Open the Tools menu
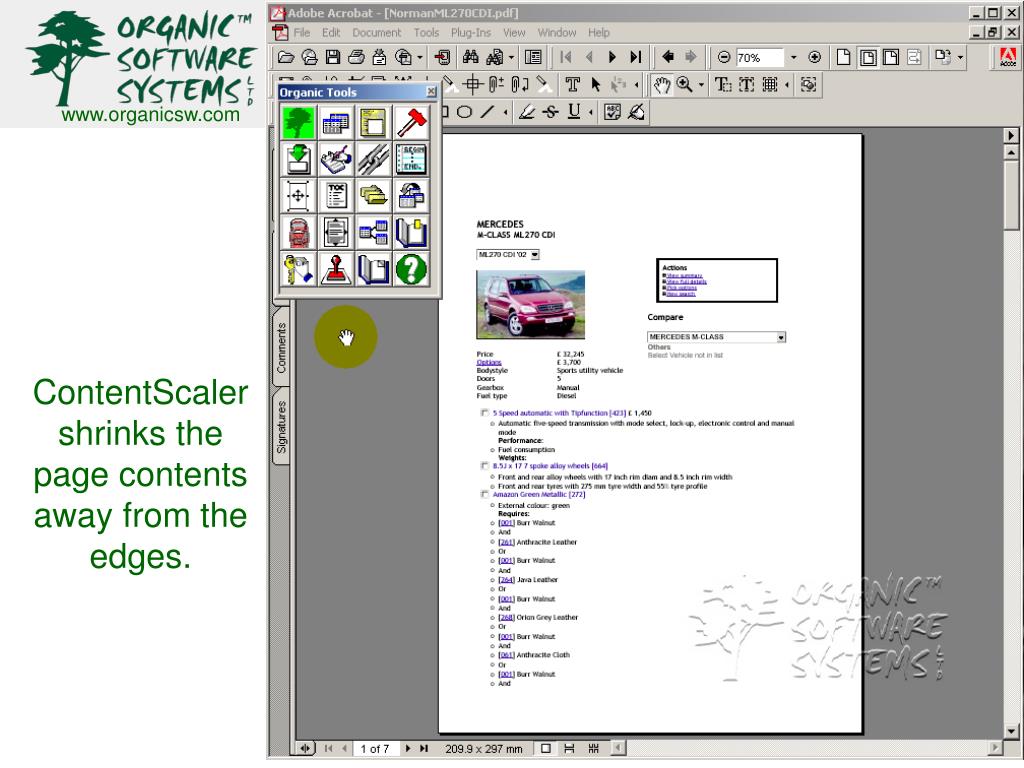Screen dimensions: 1024x768 click(x=426, y=32)
